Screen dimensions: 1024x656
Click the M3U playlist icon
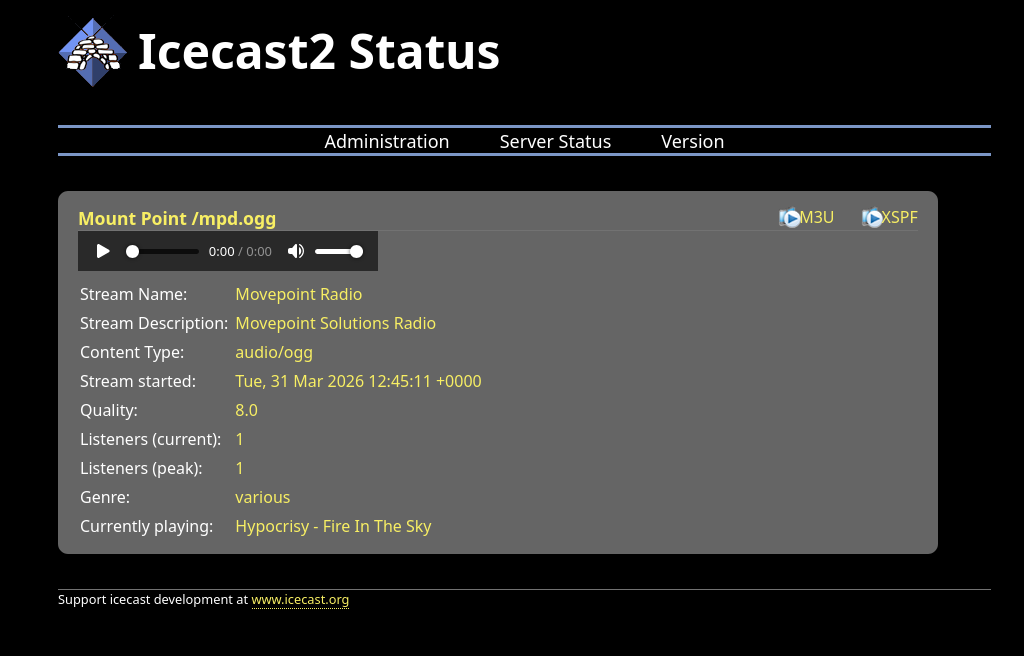(790, 218)
